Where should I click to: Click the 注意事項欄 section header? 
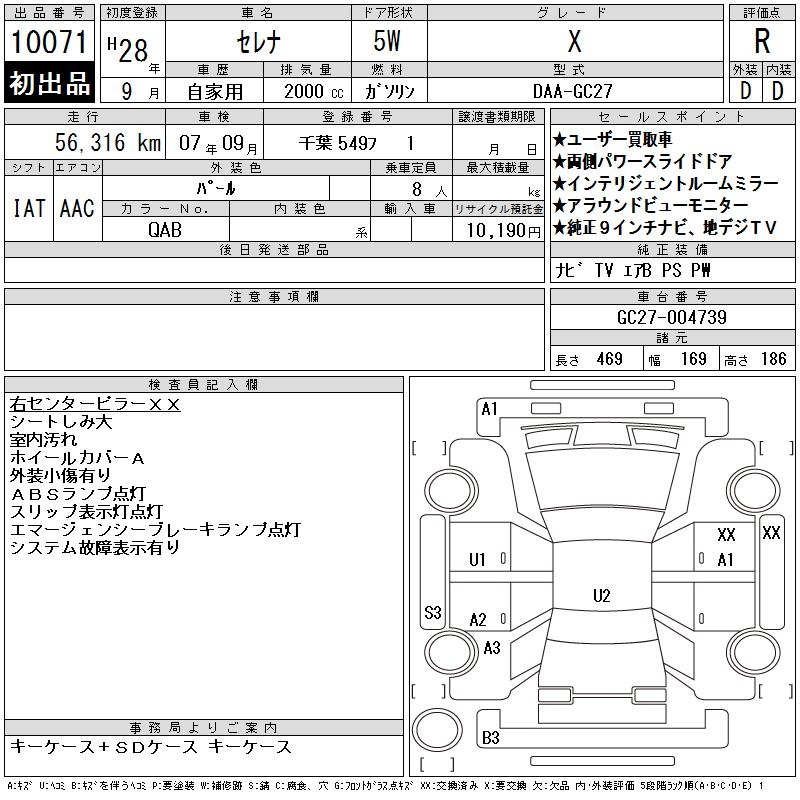click(x=274, y=296)
